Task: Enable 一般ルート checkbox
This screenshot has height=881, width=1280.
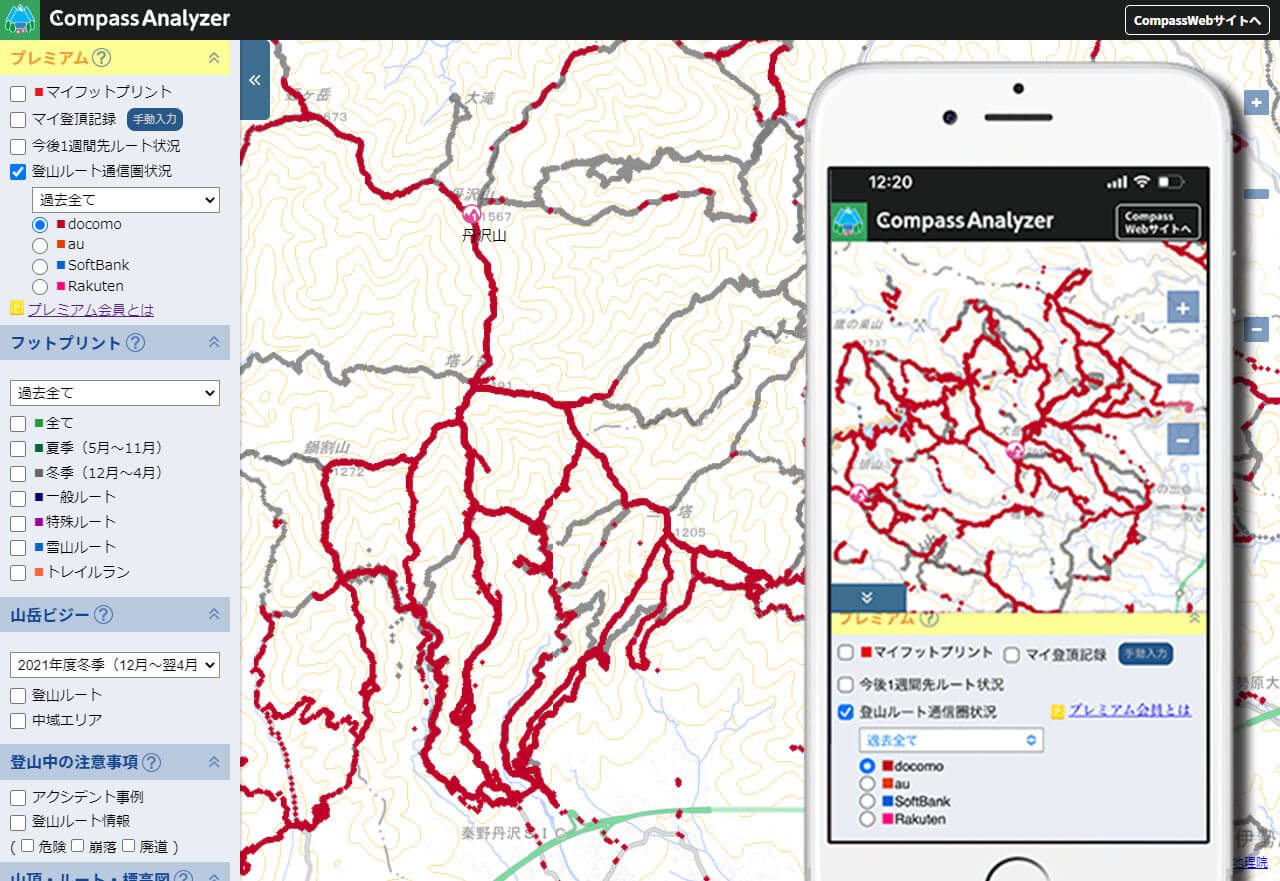Action: pyautogui.click(x=18, y=498)
